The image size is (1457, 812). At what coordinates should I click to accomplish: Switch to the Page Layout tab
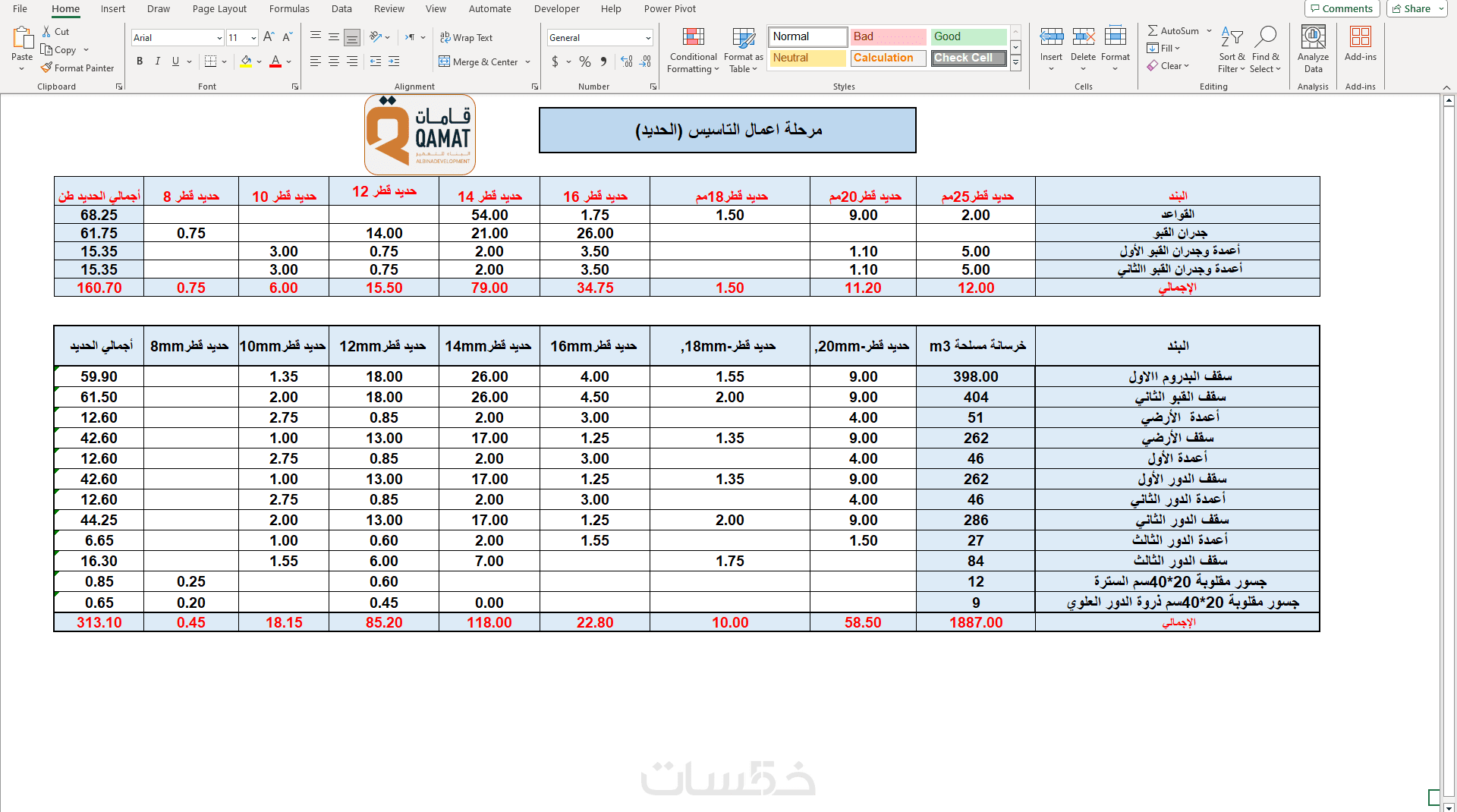219,9
